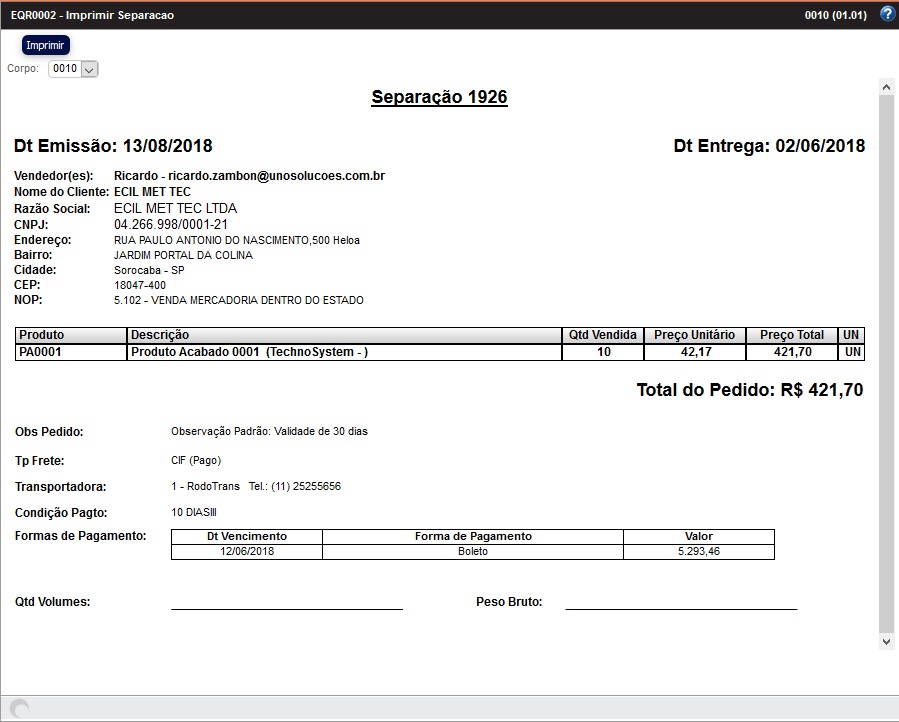Click the Dt Vencimento cell 12/06/2018
Viewport: 899px width, 722px height.
click(x=247, y=551)
